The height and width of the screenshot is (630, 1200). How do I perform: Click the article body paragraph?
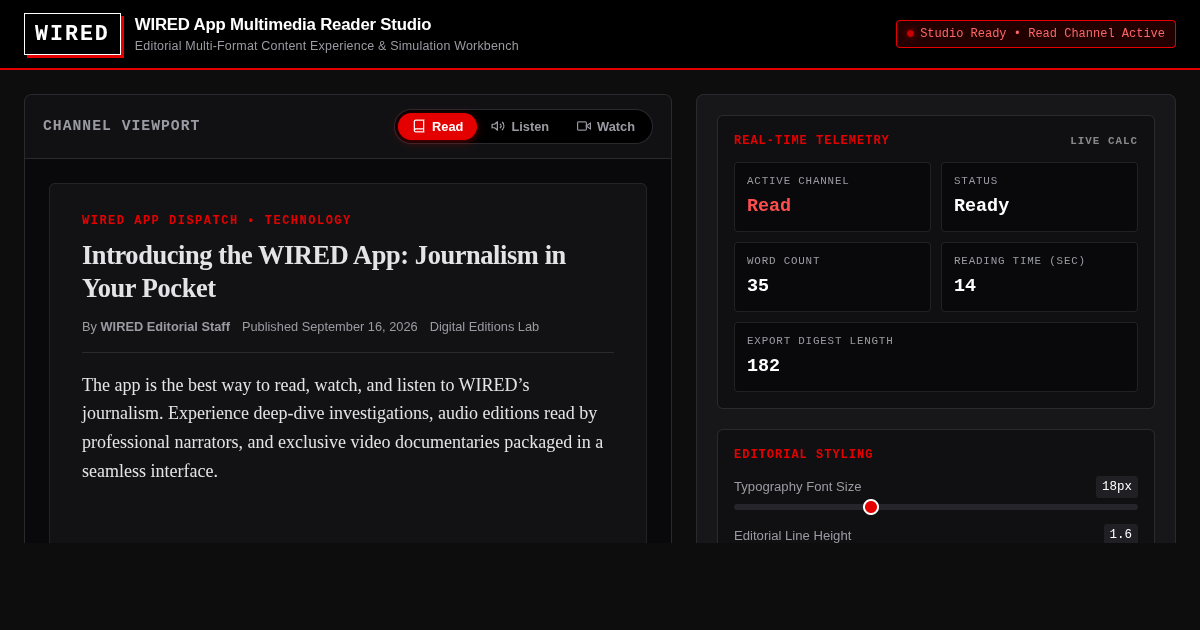343,428
